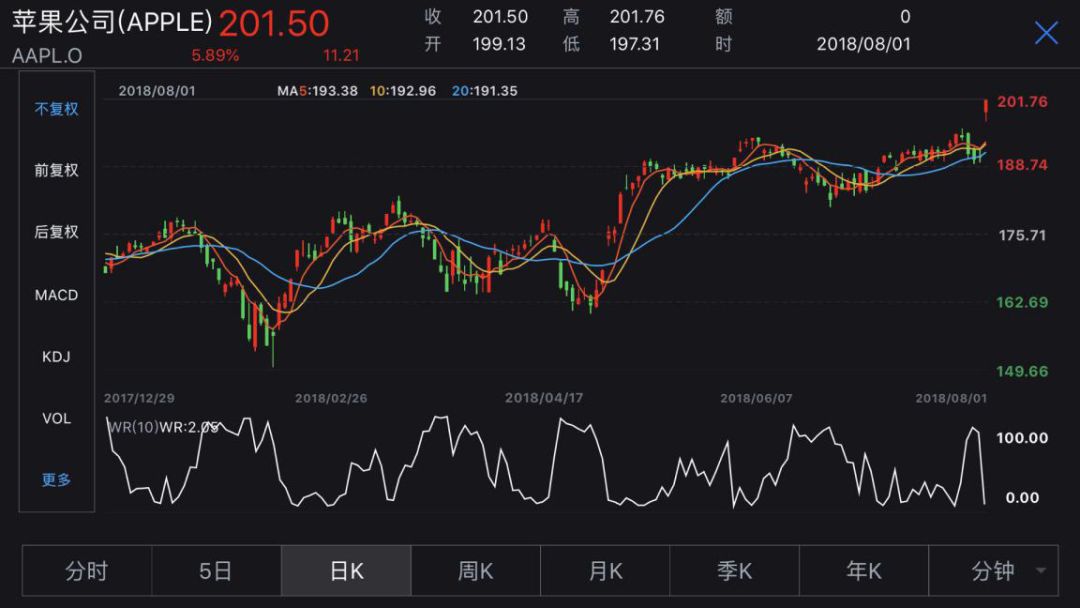Switch to 周K weekly chart tab
This screenshot has height=608, width=1080.
click(475, 571)
